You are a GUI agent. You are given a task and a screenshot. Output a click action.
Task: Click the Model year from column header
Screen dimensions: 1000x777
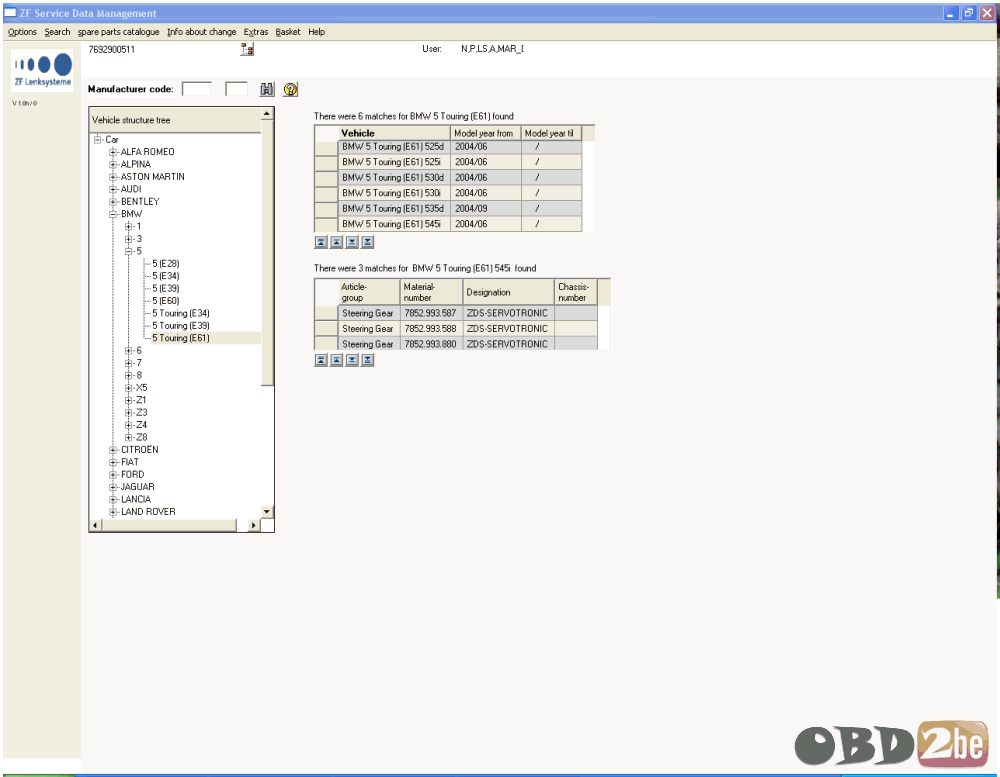click(x=485, y=133)
